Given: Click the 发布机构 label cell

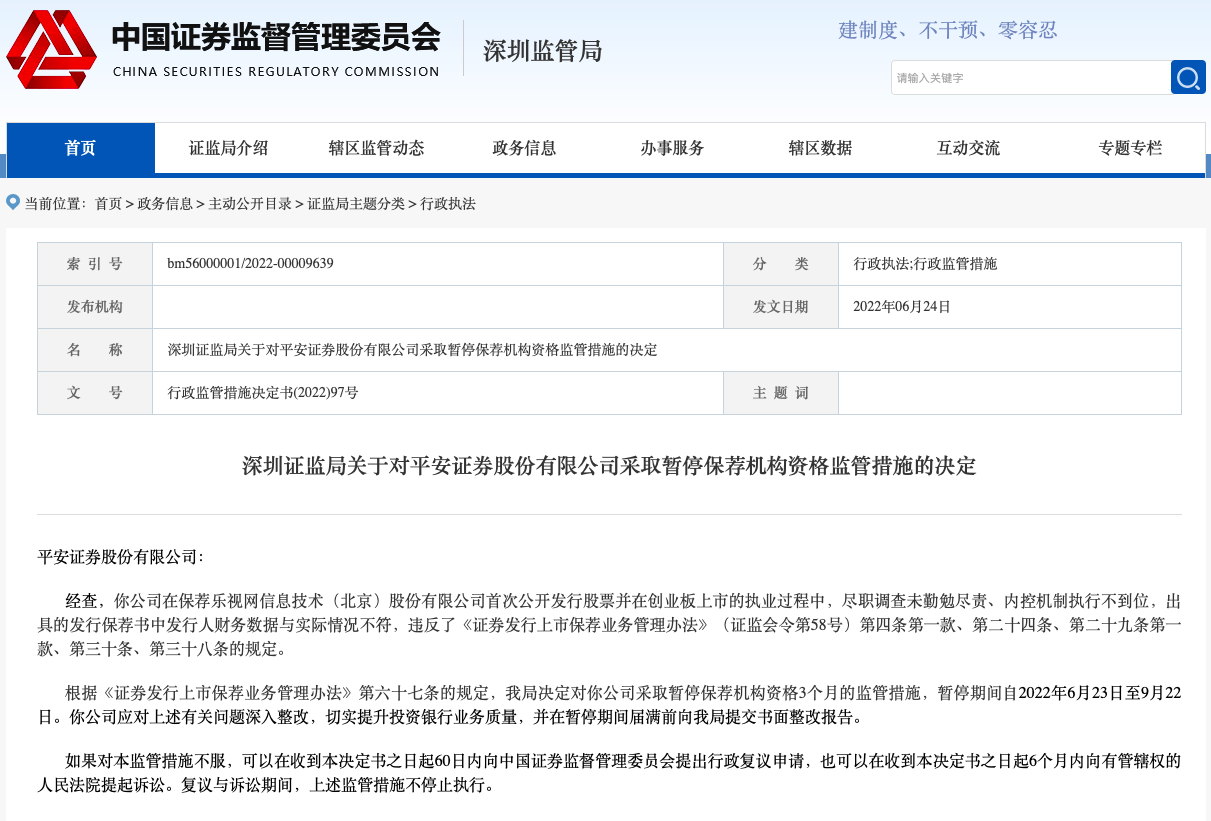Looking at the screenshot, I should click(x=95, y=307).
